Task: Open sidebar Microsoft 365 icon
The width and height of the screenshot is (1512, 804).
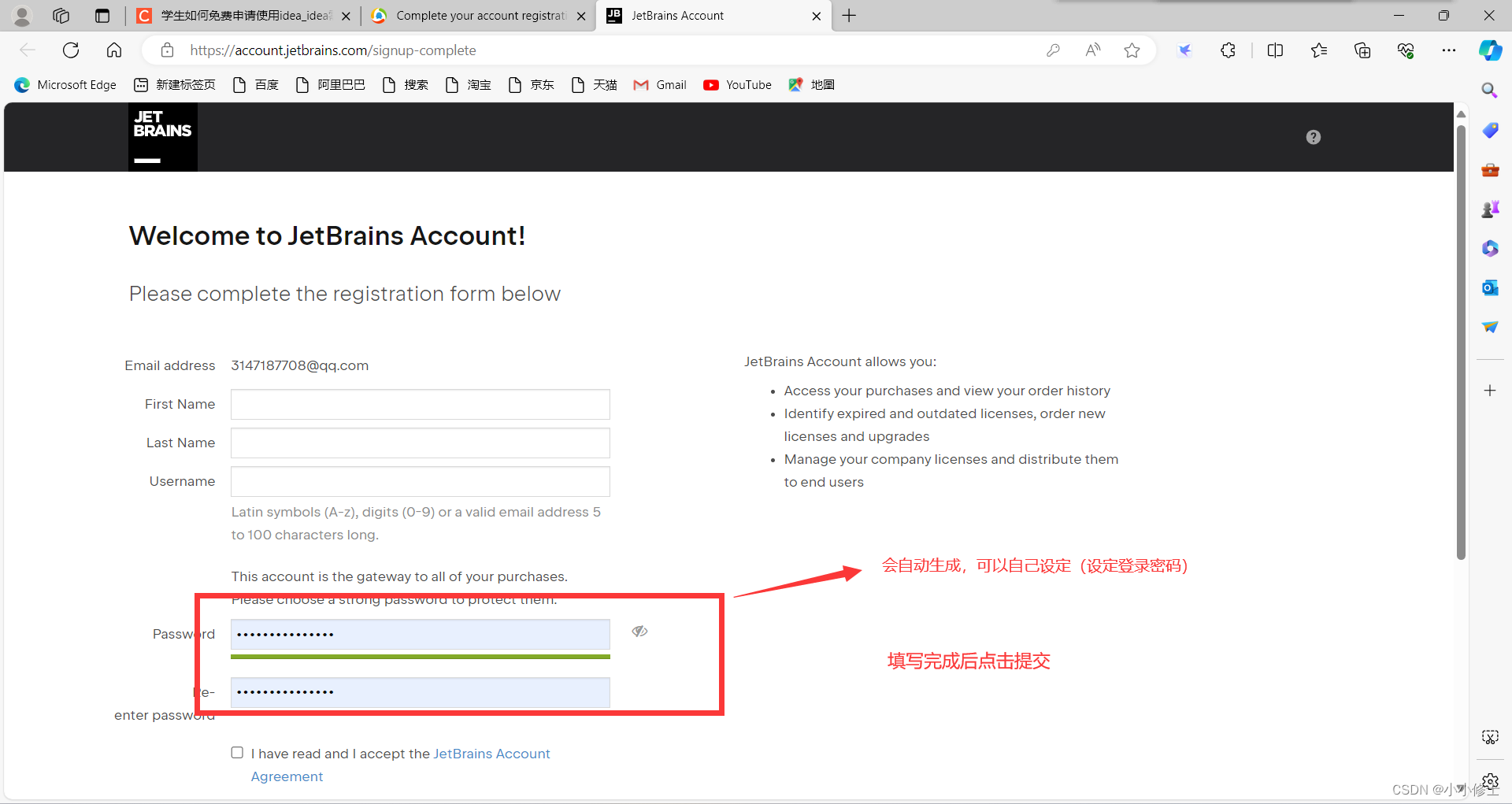Action: [x=1490, y=248]
